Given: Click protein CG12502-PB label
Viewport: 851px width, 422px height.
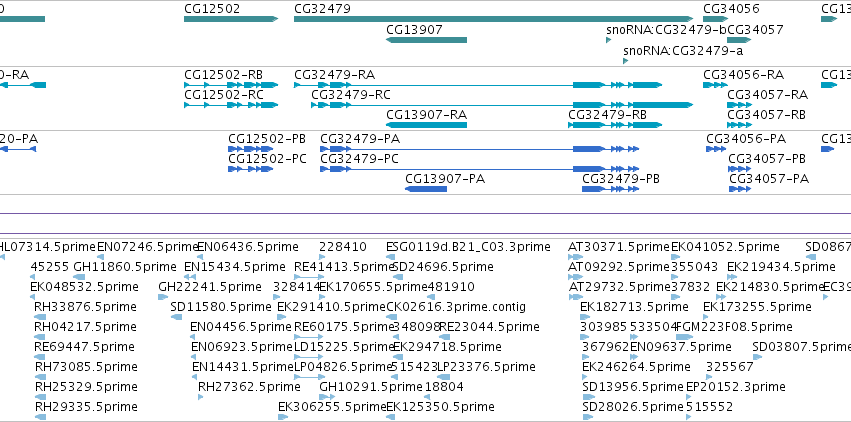Looking at the screenshot, I should point(267,139).
